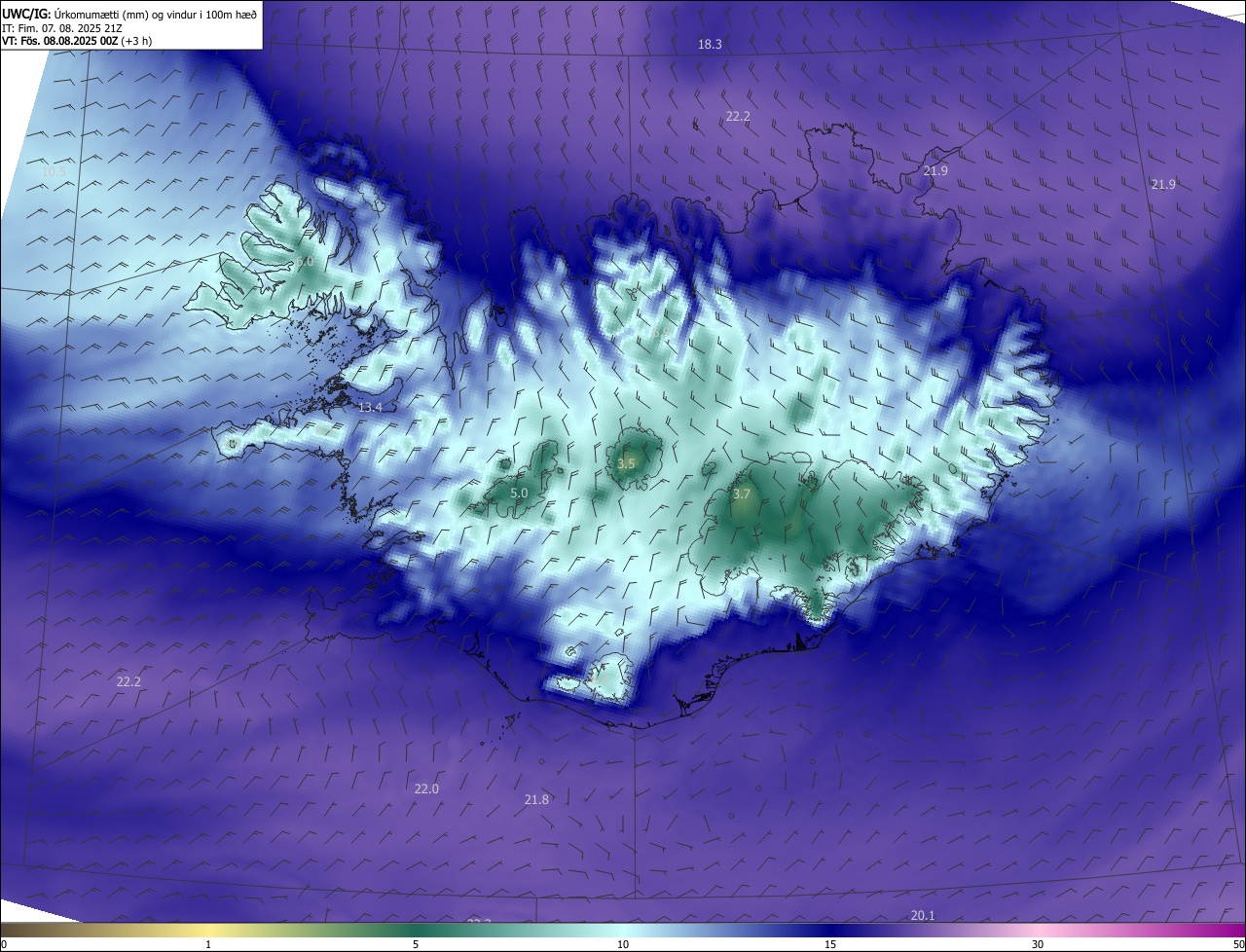Click the 6.0 value over the Westfjords

pos(305,261)
